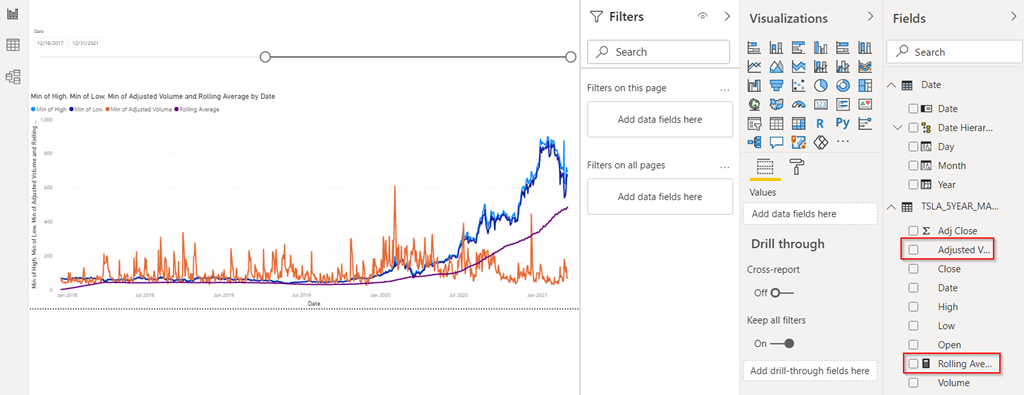Pick the Python visual icon

click(843, 123)
